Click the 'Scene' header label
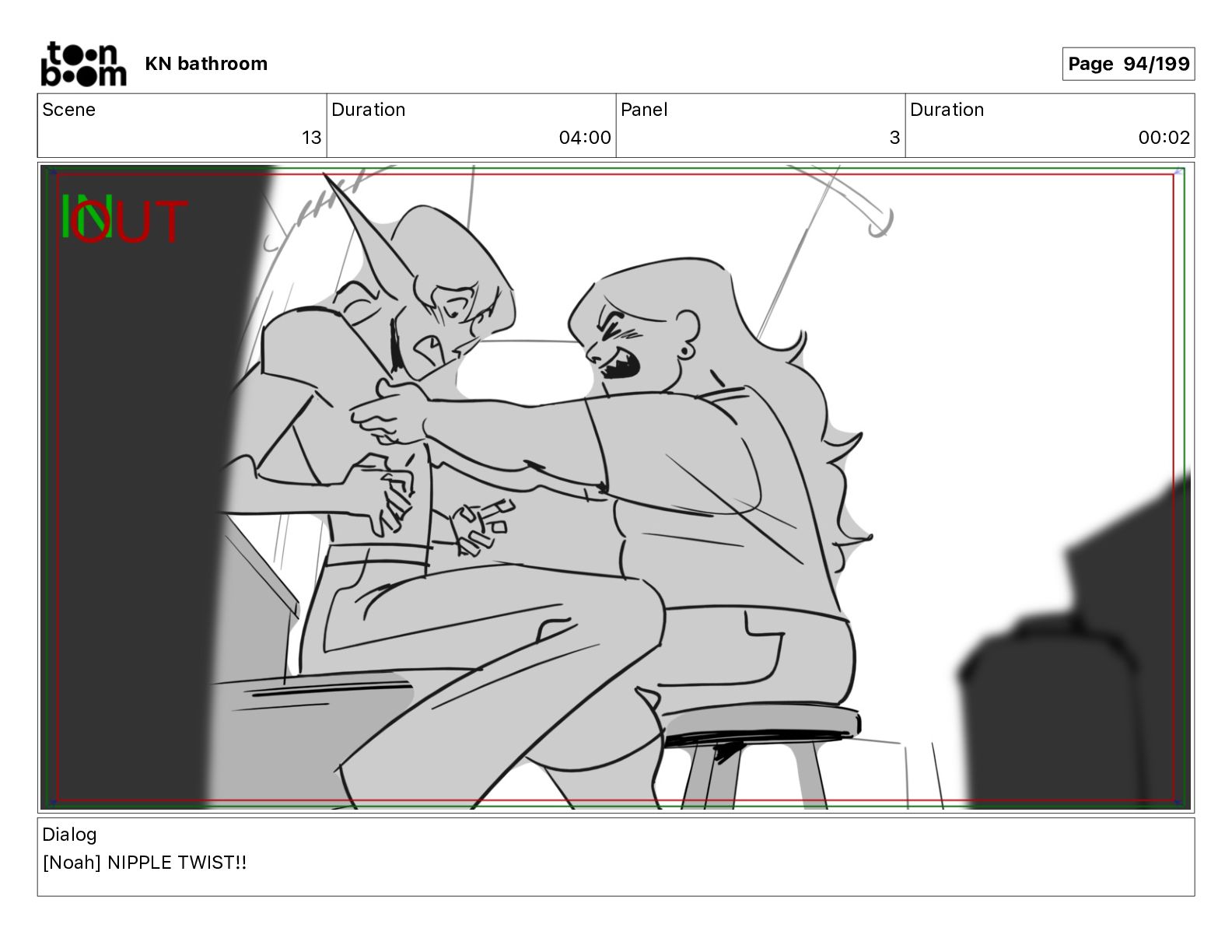Image resolution: width=1232 pixels, height=952 pixels. [x=68, y=110]
